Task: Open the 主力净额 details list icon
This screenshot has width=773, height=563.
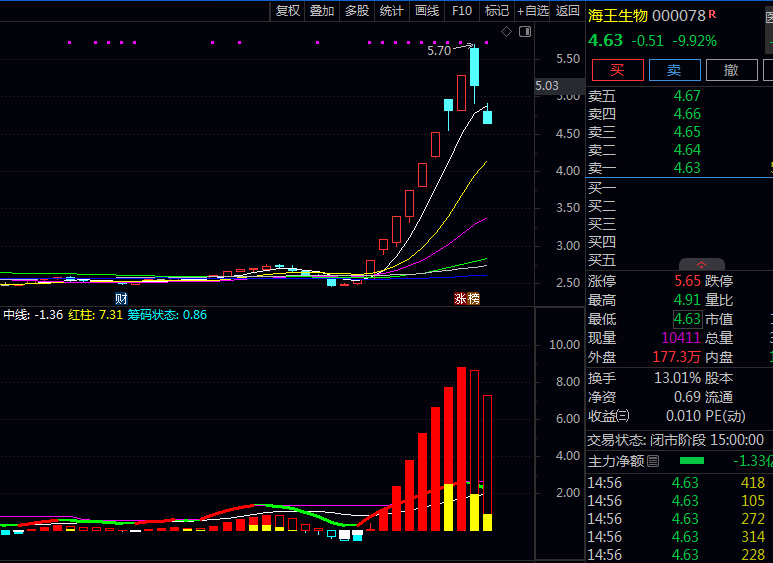Action: click(653, 461)
